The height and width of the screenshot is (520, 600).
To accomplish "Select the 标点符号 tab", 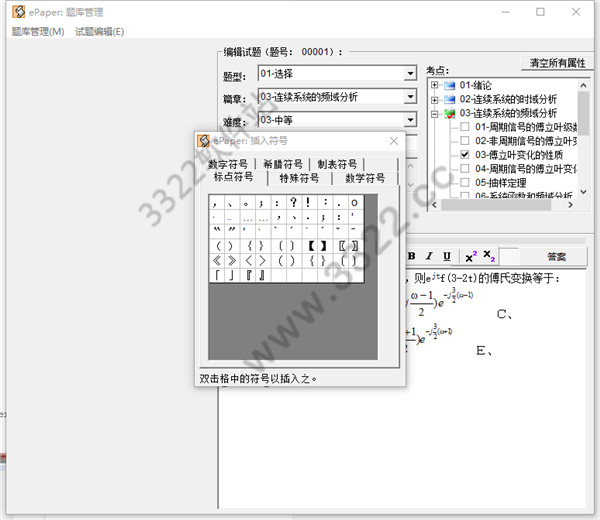I will pyautogui.click(x=233, y=177).
